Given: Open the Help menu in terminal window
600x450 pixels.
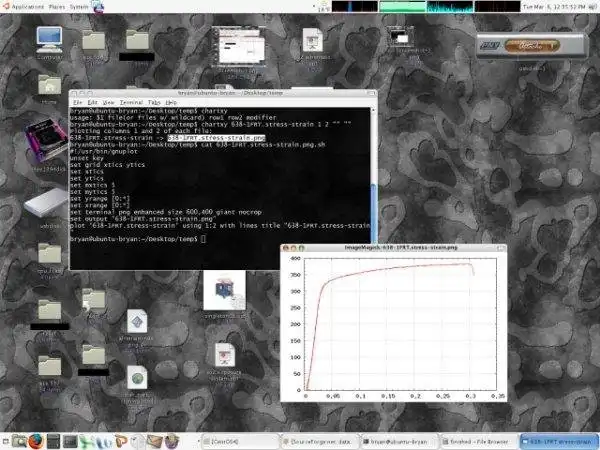Looking at the screenshot, I should (171, 103).
